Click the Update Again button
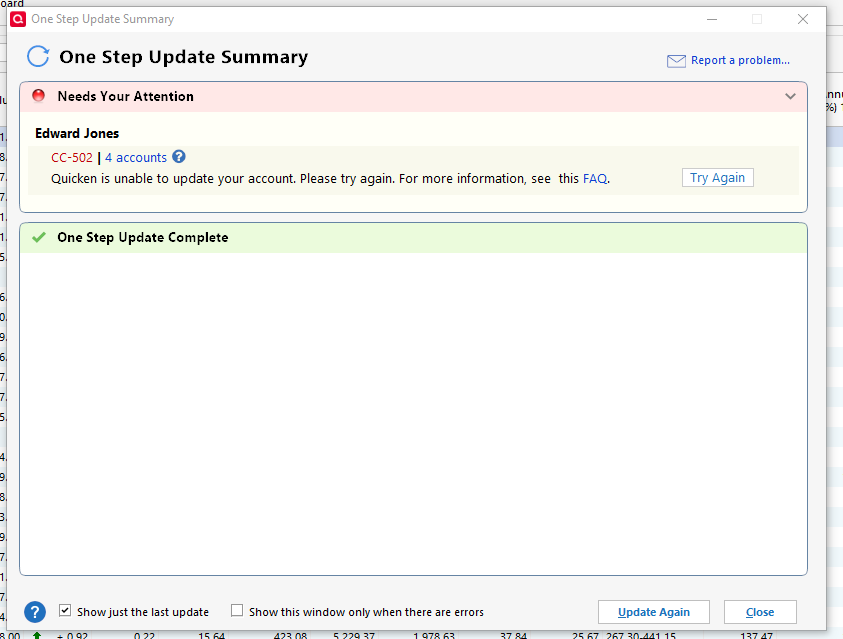This screenshot has height=639, width=843. (x=653, y=612)
